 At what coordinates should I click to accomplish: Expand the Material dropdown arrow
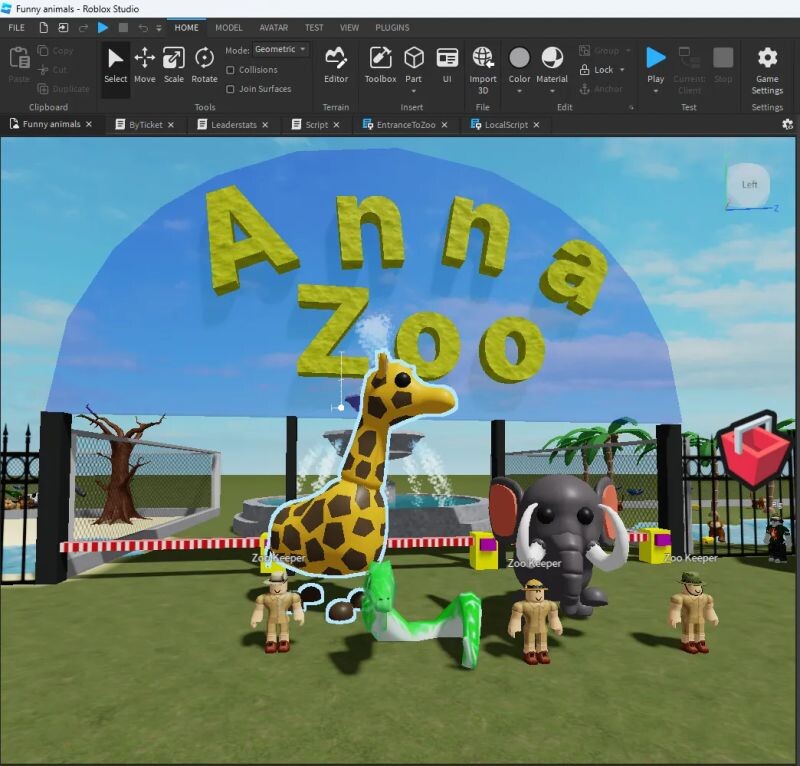(552, 91)
